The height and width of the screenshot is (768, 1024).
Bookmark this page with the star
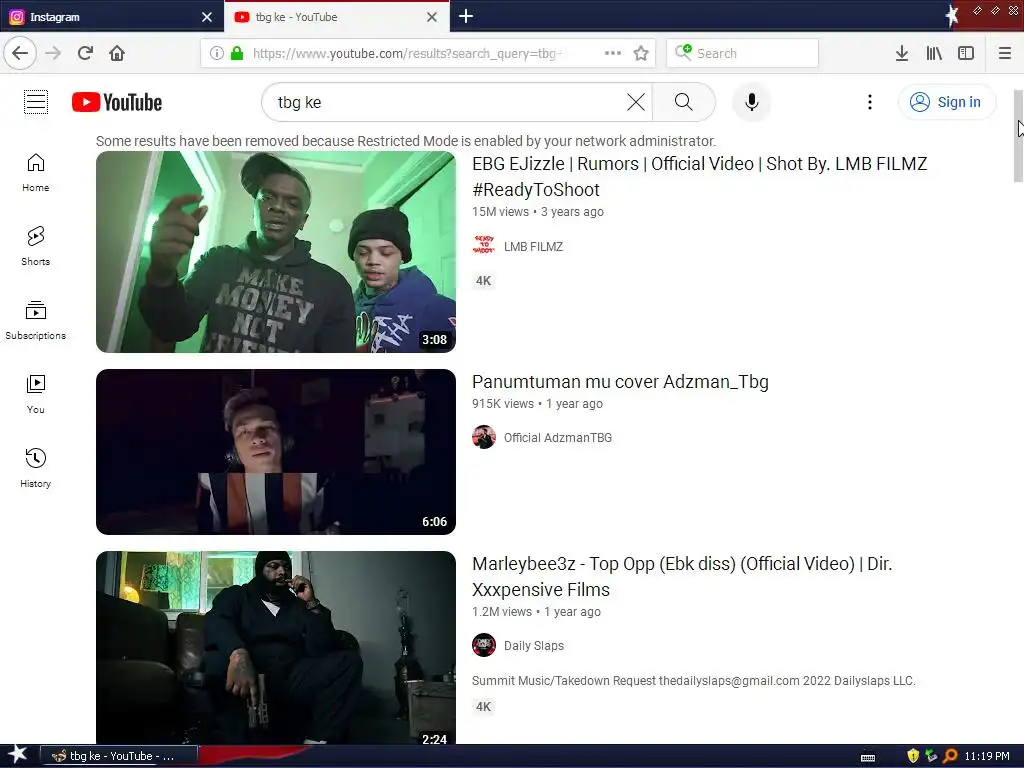641,53
